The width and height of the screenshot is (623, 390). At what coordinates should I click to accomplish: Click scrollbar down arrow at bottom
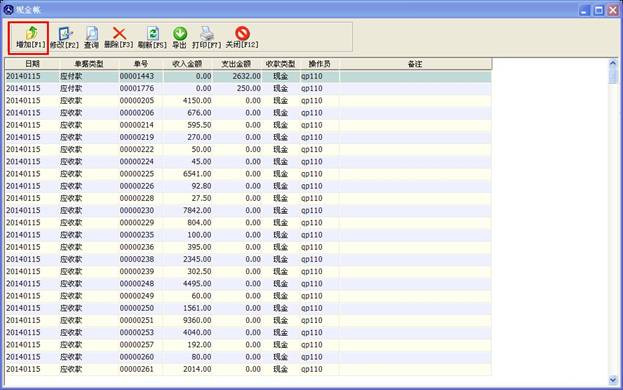coord(613,380)
